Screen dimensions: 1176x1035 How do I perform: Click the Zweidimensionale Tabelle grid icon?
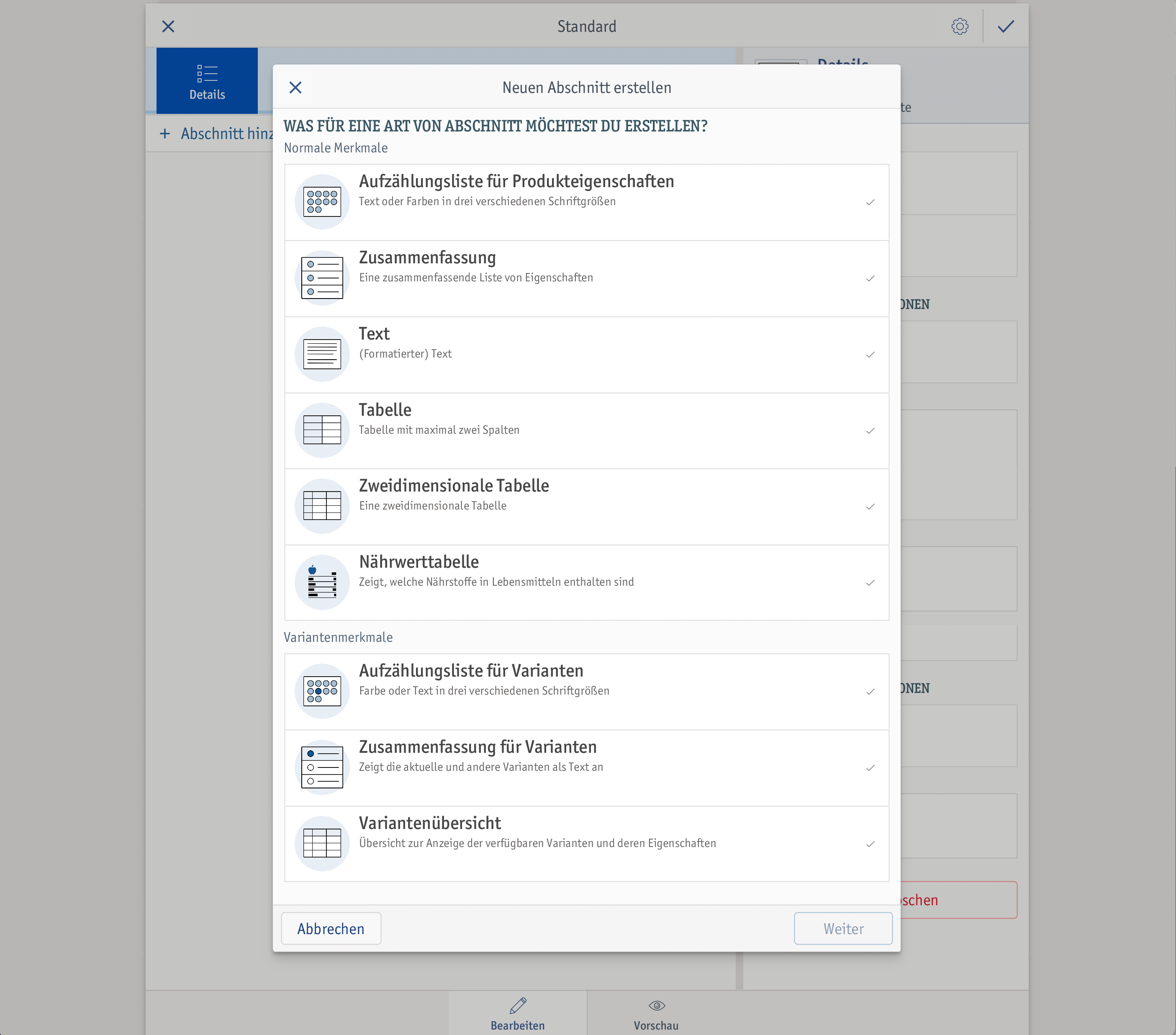[322, 506]
